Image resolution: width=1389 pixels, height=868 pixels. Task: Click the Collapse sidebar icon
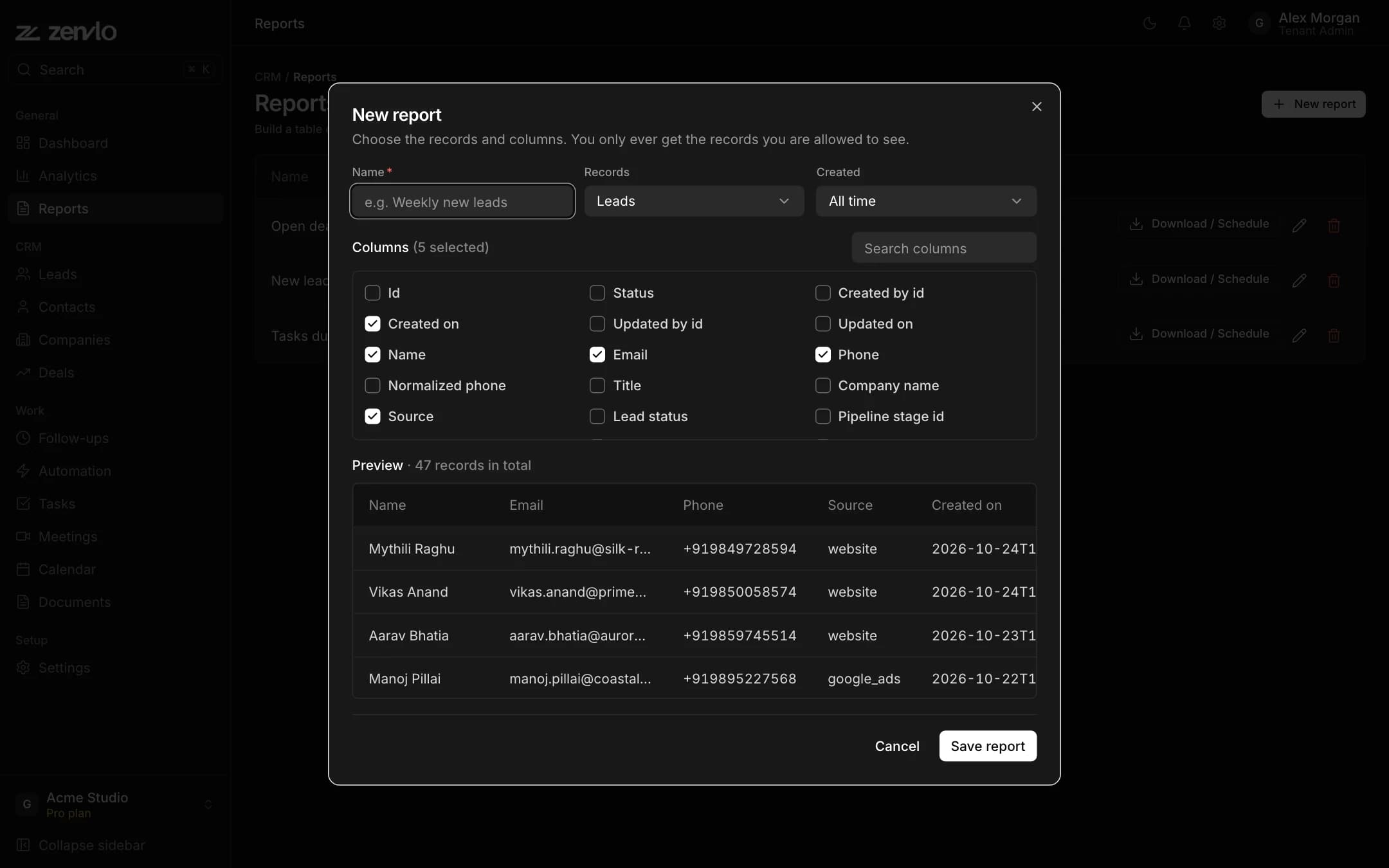[x=23, y=845]
